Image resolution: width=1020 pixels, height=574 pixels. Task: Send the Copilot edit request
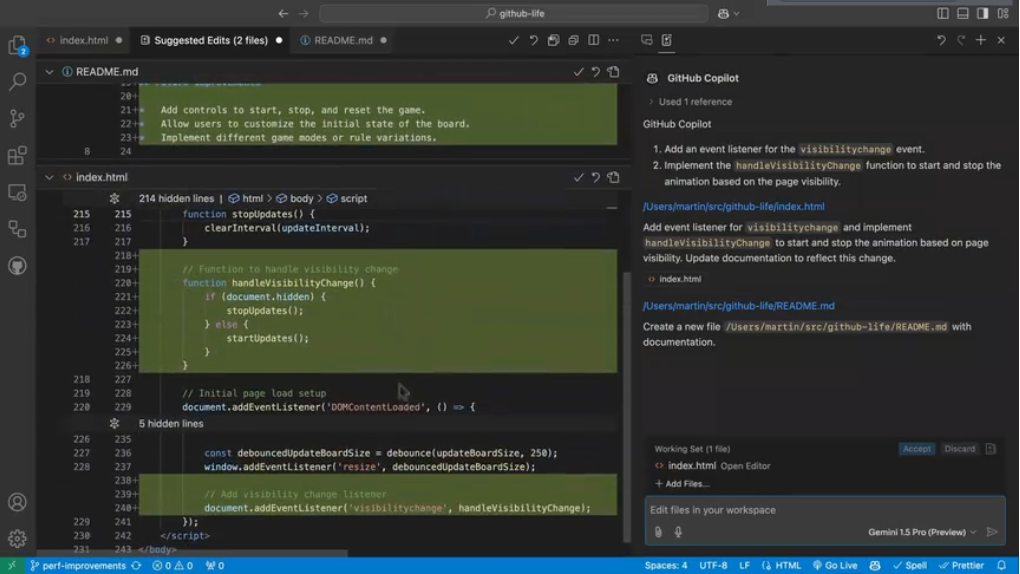point(992,532)
